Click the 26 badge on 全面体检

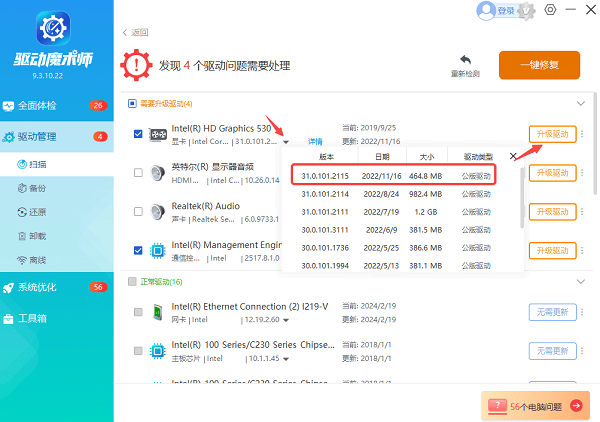pos(98,106)
